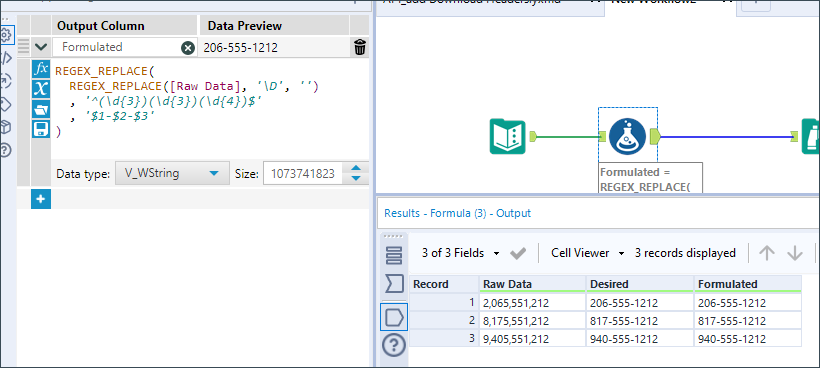Select the Text Input tool on the canvas
Viewport: 820px width, 368px height.
[x=507, y=136]
